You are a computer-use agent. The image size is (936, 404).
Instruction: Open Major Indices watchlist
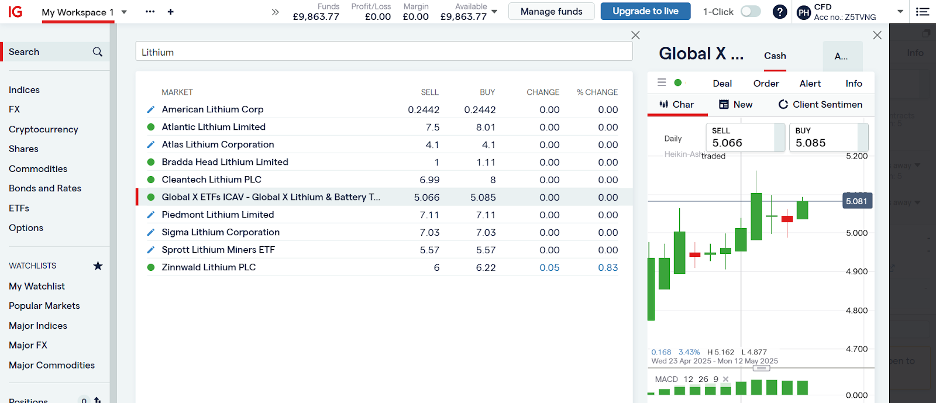tap(38, 326)
